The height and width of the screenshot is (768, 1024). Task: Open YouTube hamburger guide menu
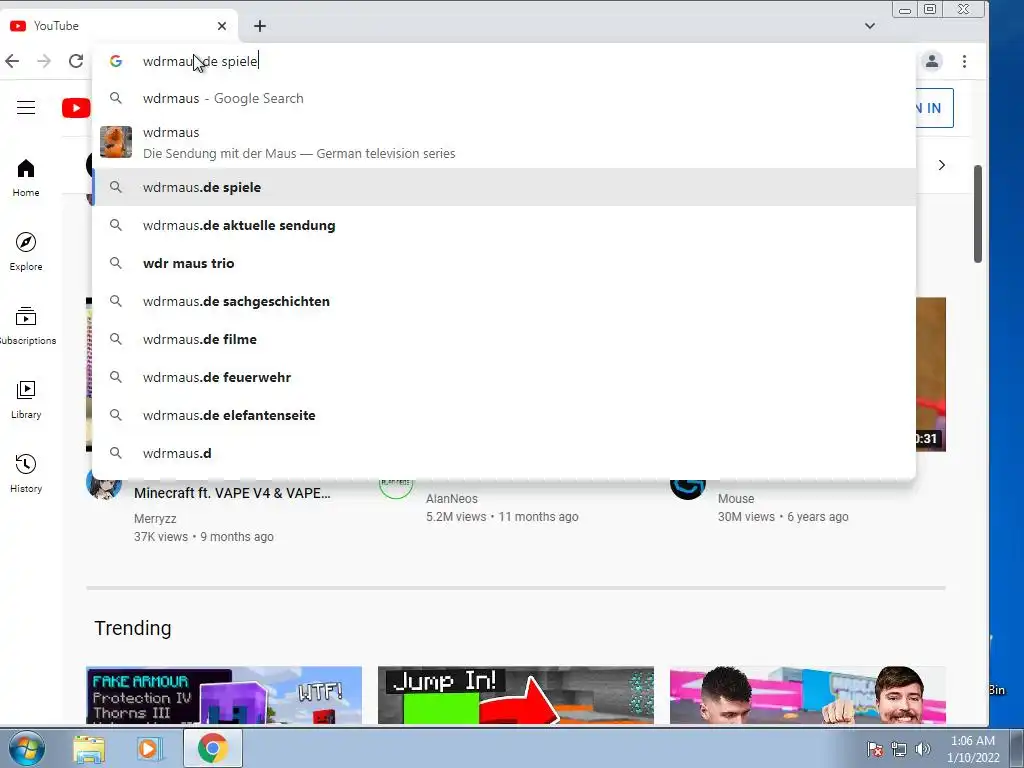pyautogui.click(x=26, y=108)
